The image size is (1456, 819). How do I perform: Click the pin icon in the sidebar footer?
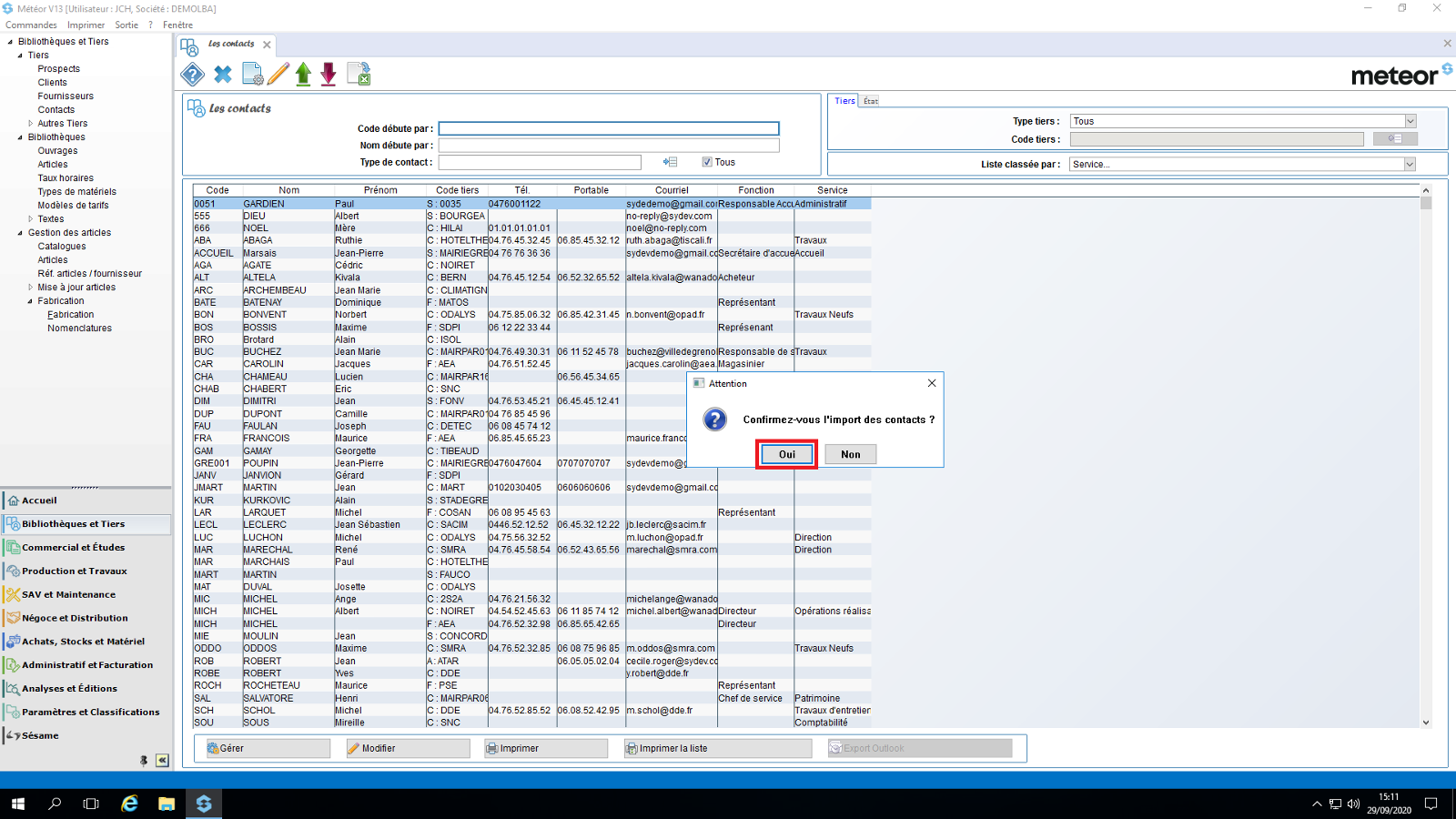(144, 760)
